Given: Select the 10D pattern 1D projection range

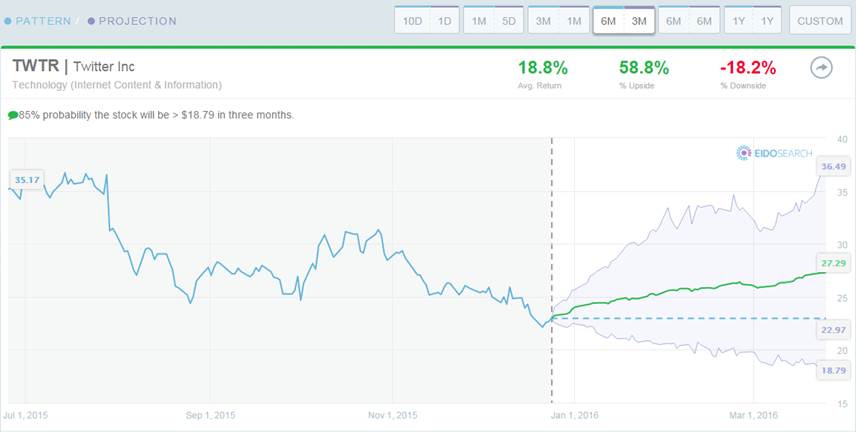Looking at the screenshot, I should pyautogui.click(x=427, y=21).
